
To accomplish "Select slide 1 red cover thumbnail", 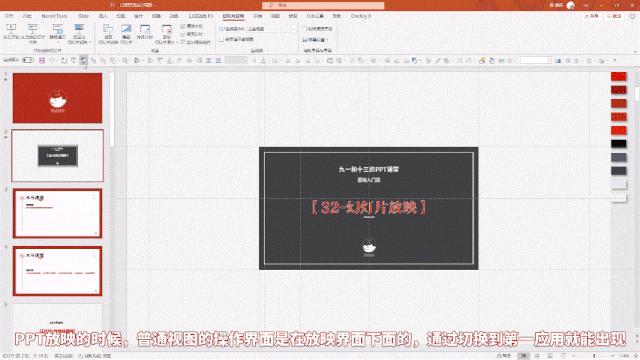I will pyautogui.click(x=58, y=98).
